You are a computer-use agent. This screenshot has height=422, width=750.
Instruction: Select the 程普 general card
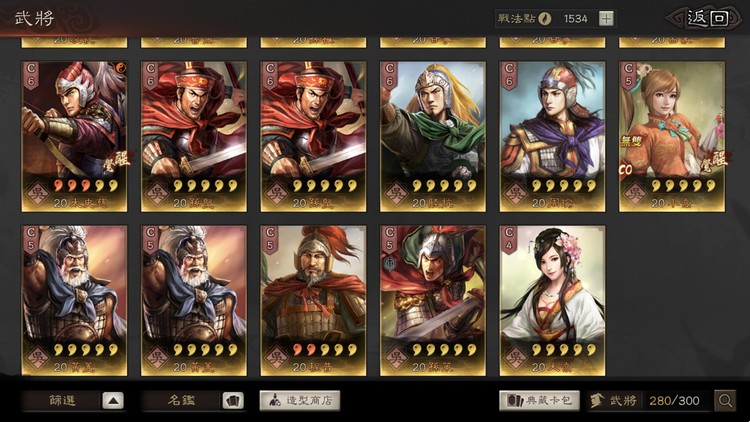pyautogui.click(x=313, y=301)
